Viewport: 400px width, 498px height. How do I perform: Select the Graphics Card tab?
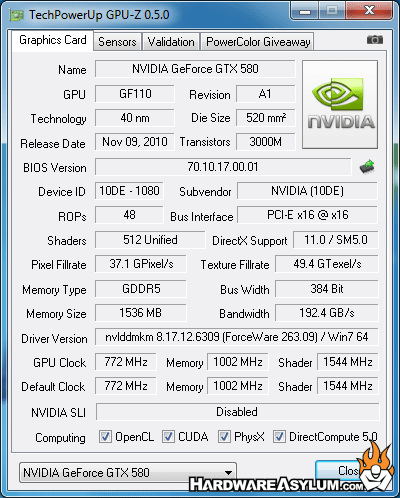click(53, 41)
